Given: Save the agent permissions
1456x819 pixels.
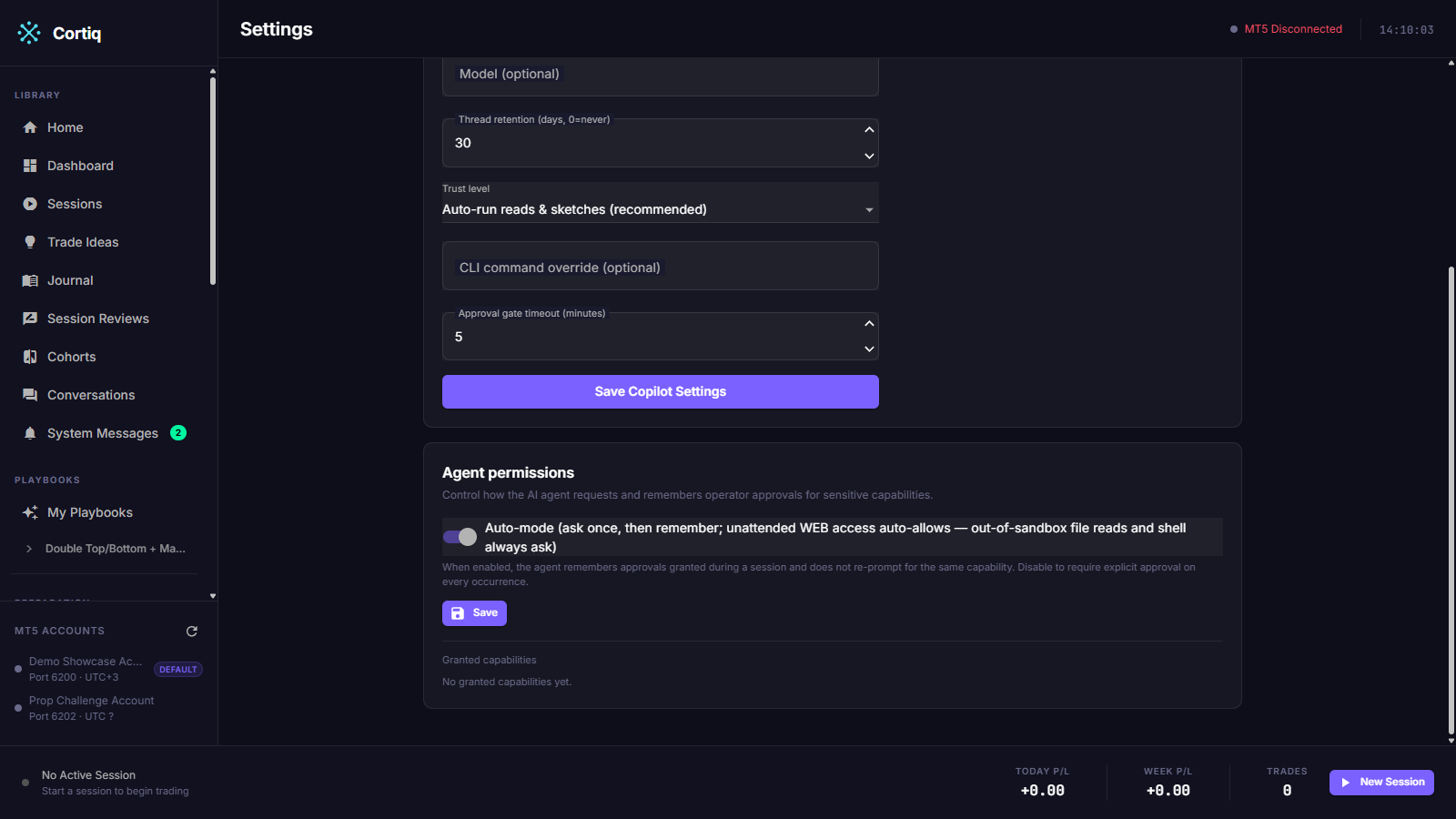Looking at the screenshot, I should coord(474,613).
